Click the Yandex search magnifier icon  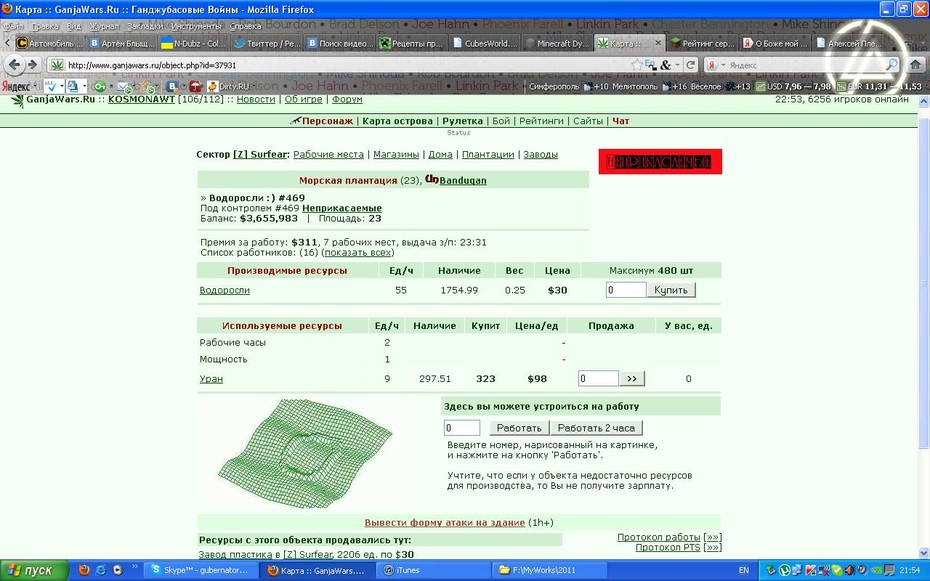(890, 65)
